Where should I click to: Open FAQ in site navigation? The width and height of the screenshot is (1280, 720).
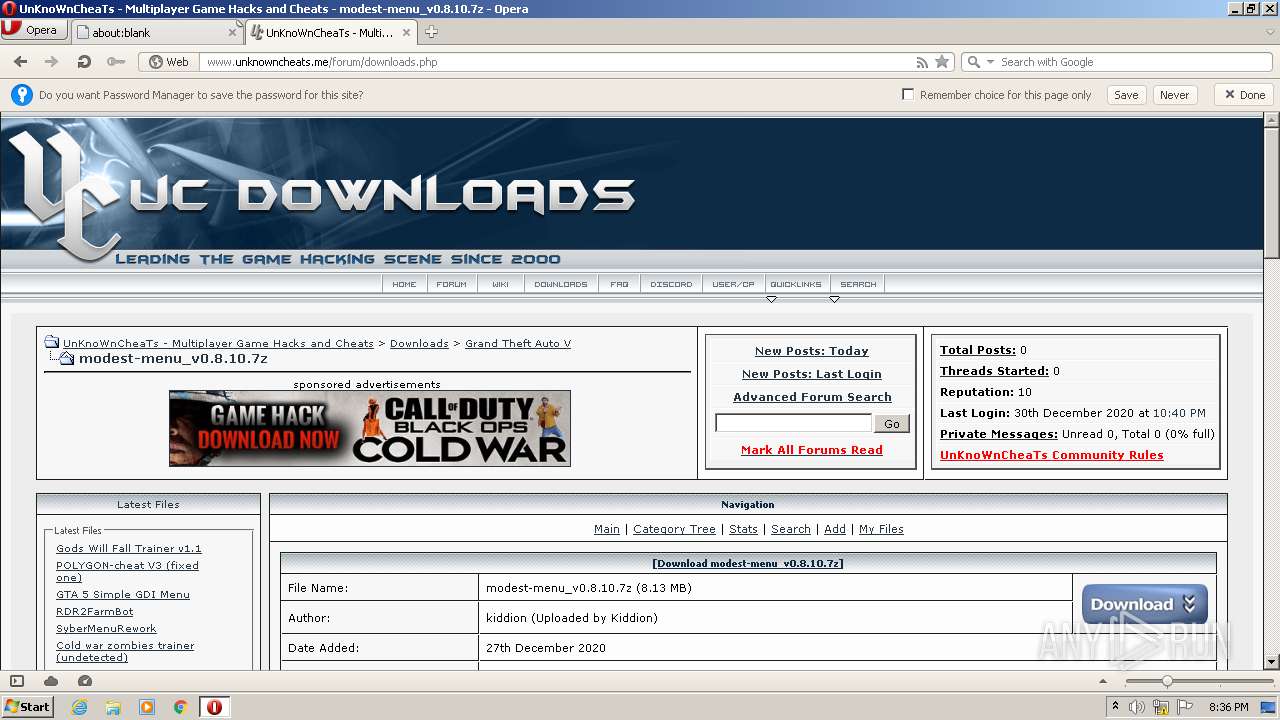pos(619,284)
